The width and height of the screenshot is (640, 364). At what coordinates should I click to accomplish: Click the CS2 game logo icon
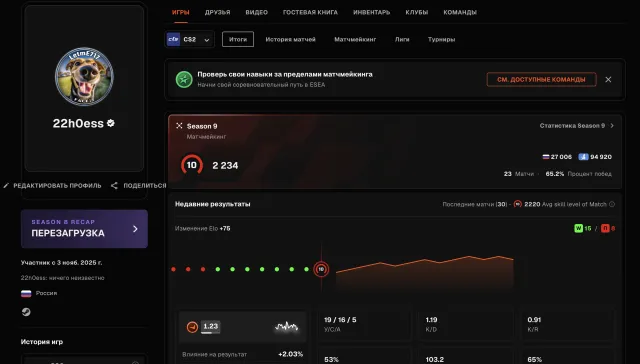pyautogui.click(x=173, y=40)
